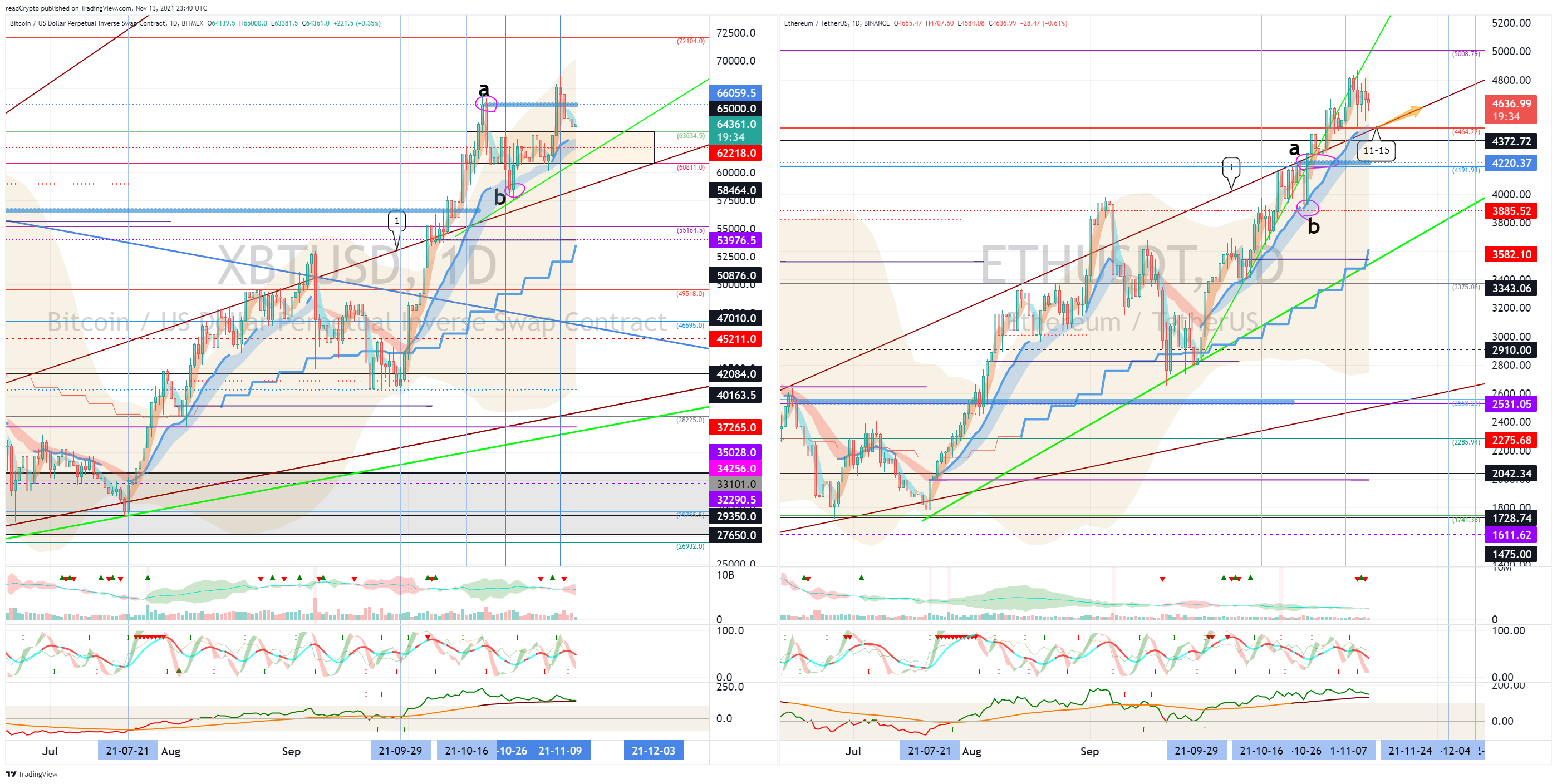
Task: Select the 4372.72 price label on the ETH axis
Action: [x=1510, y=141]
